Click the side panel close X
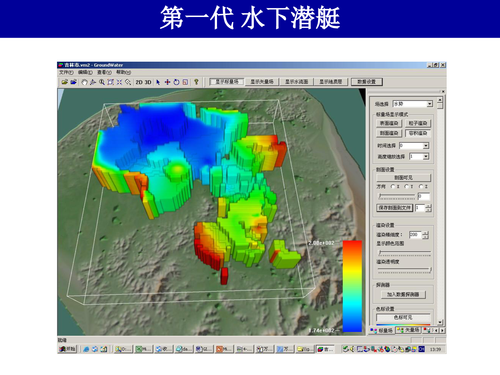 pos(443,91)
